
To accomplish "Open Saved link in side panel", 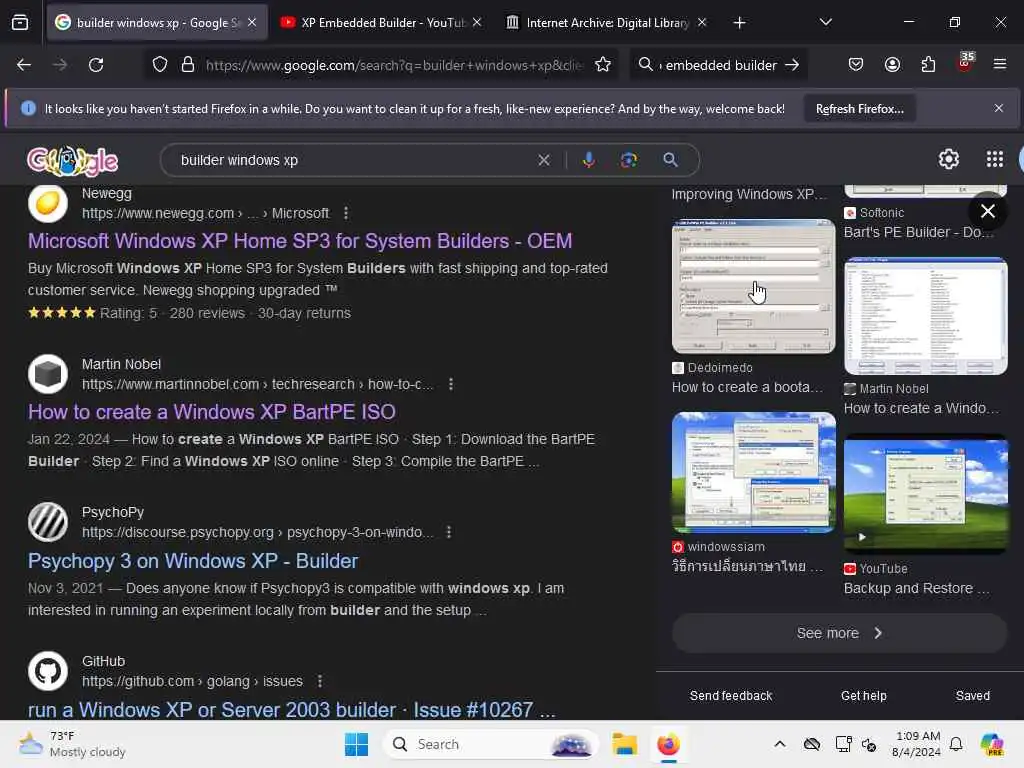I will 972,696.
